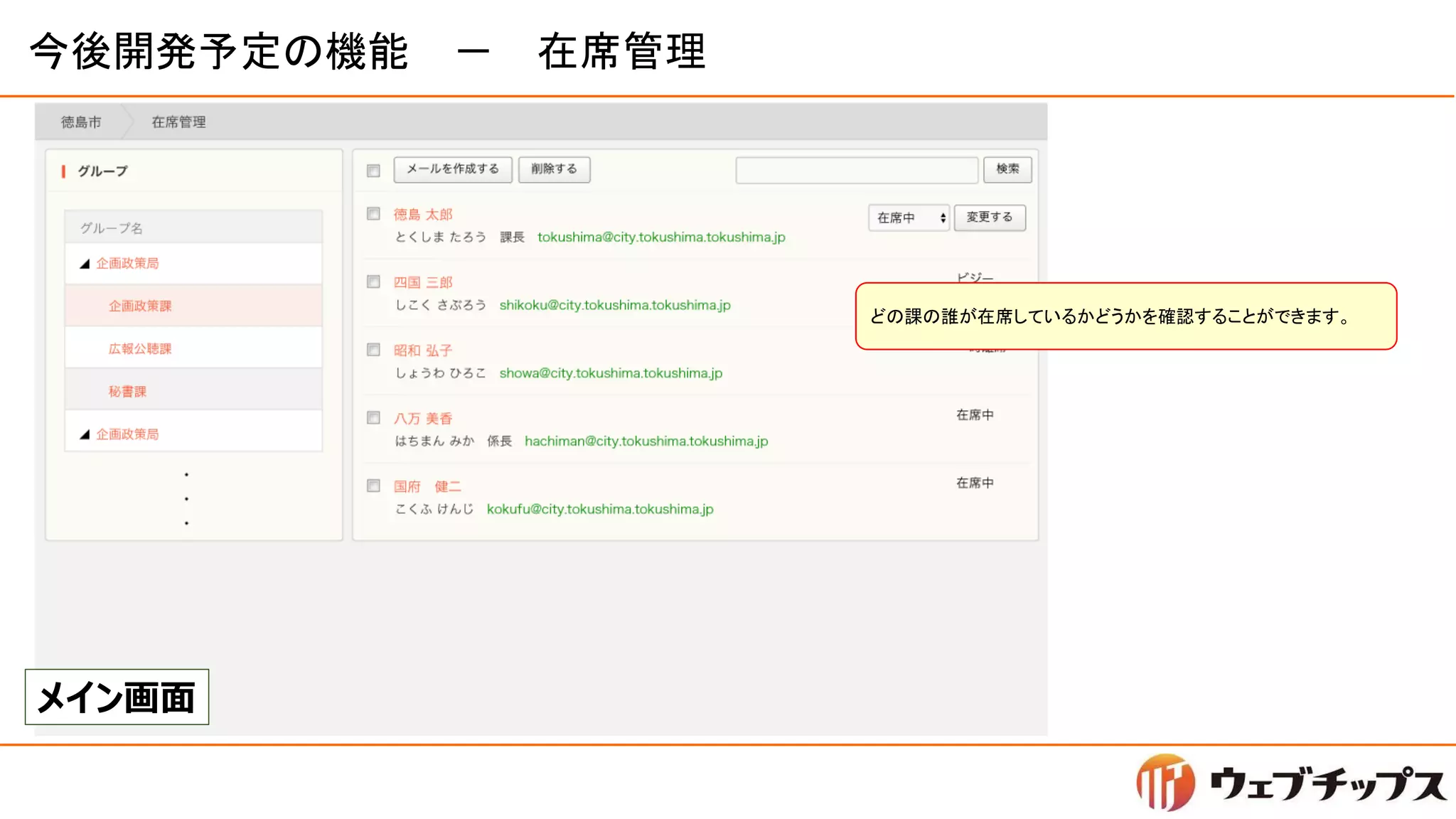
Task: Open 八万 美香 name link
Action: click(423, 419)
